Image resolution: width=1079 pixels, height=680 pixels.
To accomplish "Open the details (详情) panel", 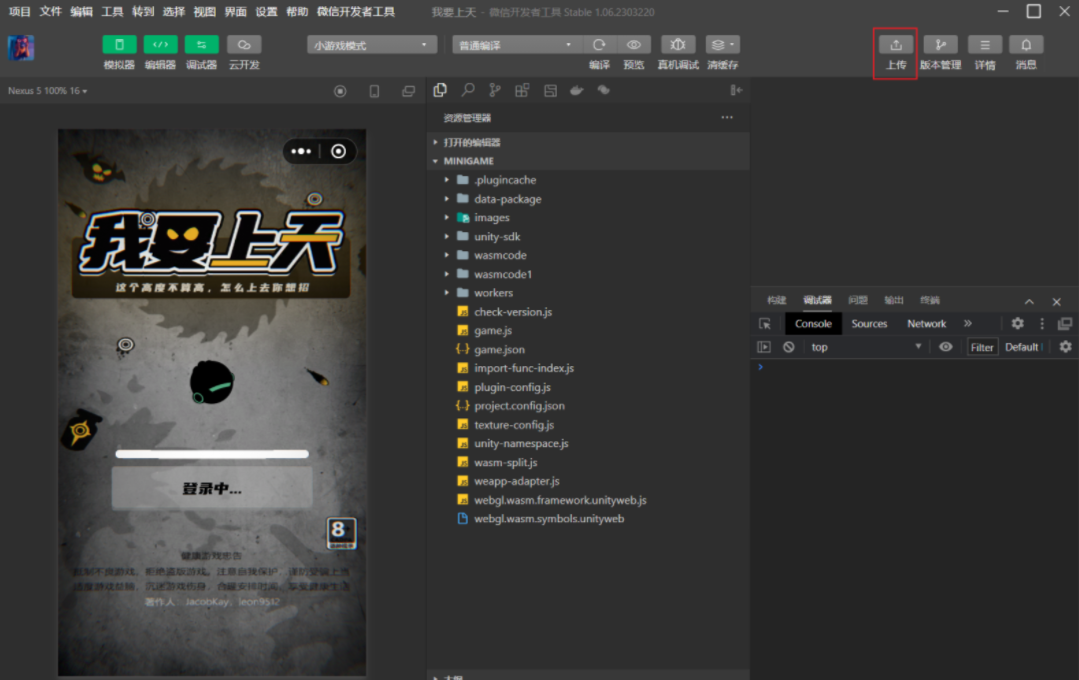I will tap(985, 45).
